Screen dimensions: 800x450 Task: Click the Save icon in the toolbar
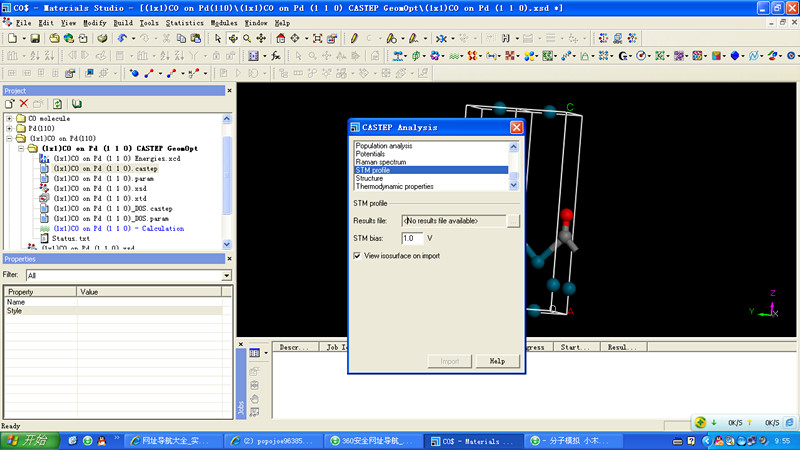[34, 38]
